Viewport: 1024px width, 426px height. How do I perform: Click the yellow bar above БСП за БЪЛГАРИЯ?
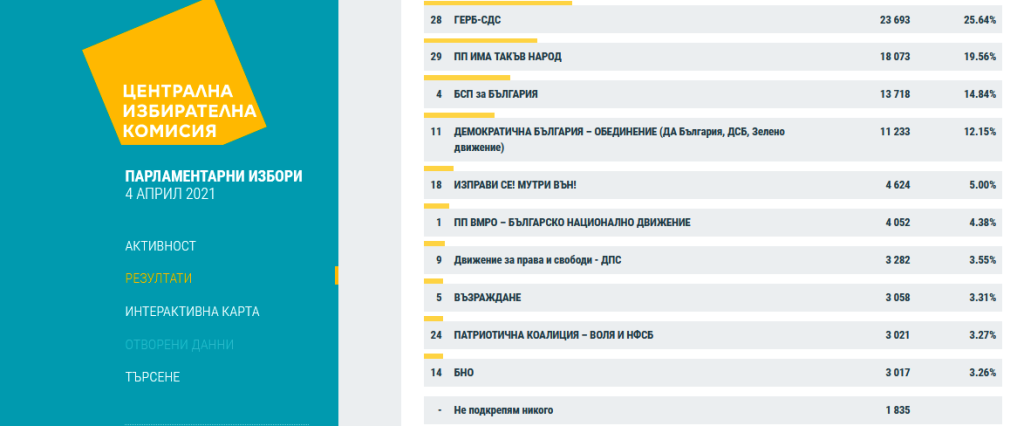(x=467, y=78)
